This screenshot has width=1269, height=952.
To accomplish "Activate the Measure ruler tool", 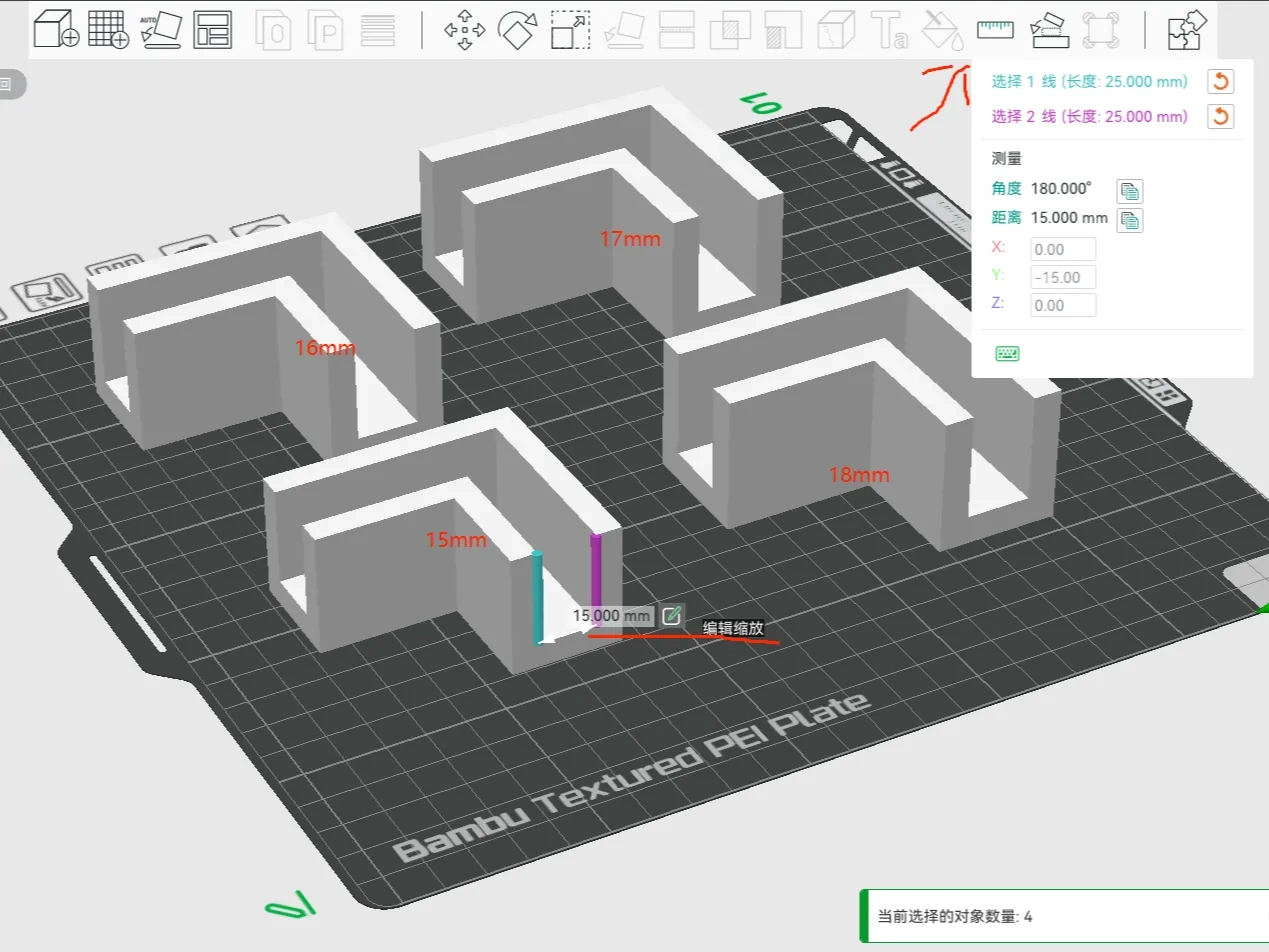I will 995,29.
